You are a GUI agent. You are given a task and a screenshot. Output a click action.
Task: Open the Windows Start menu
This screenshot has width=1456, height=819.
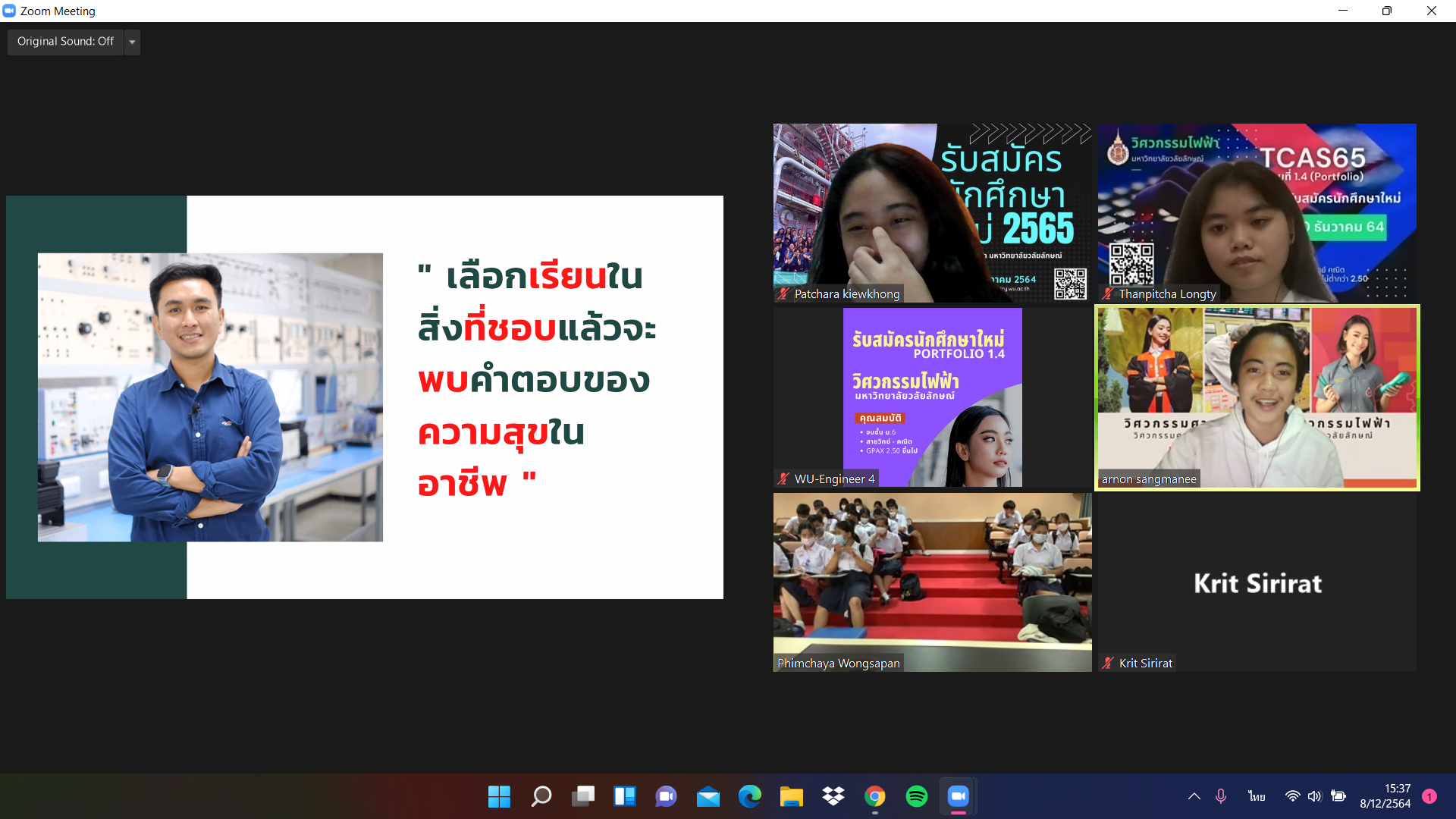click(x=499, y=796)
